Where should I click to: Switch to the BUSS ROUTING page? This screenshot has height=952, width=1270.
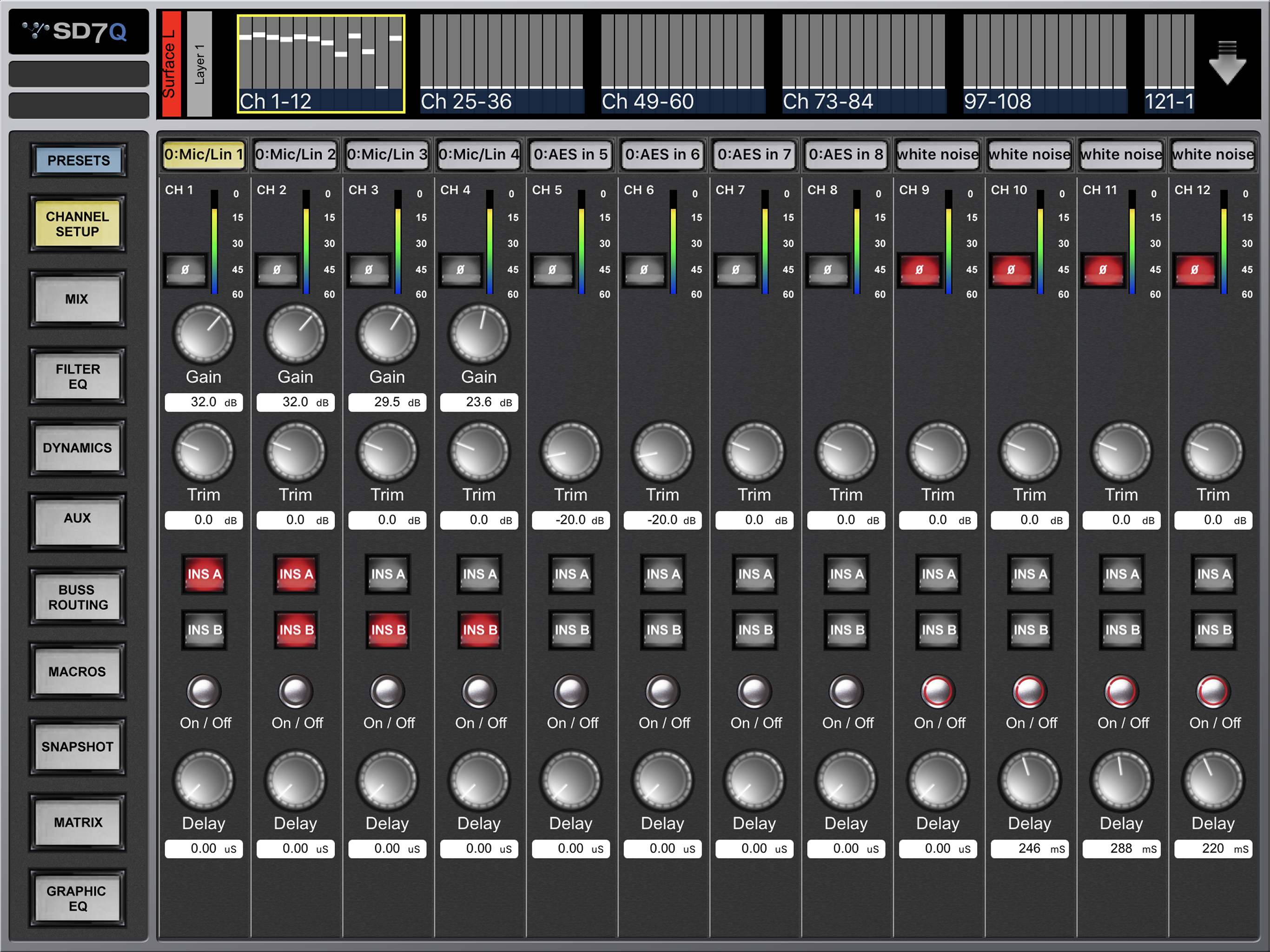78,597
